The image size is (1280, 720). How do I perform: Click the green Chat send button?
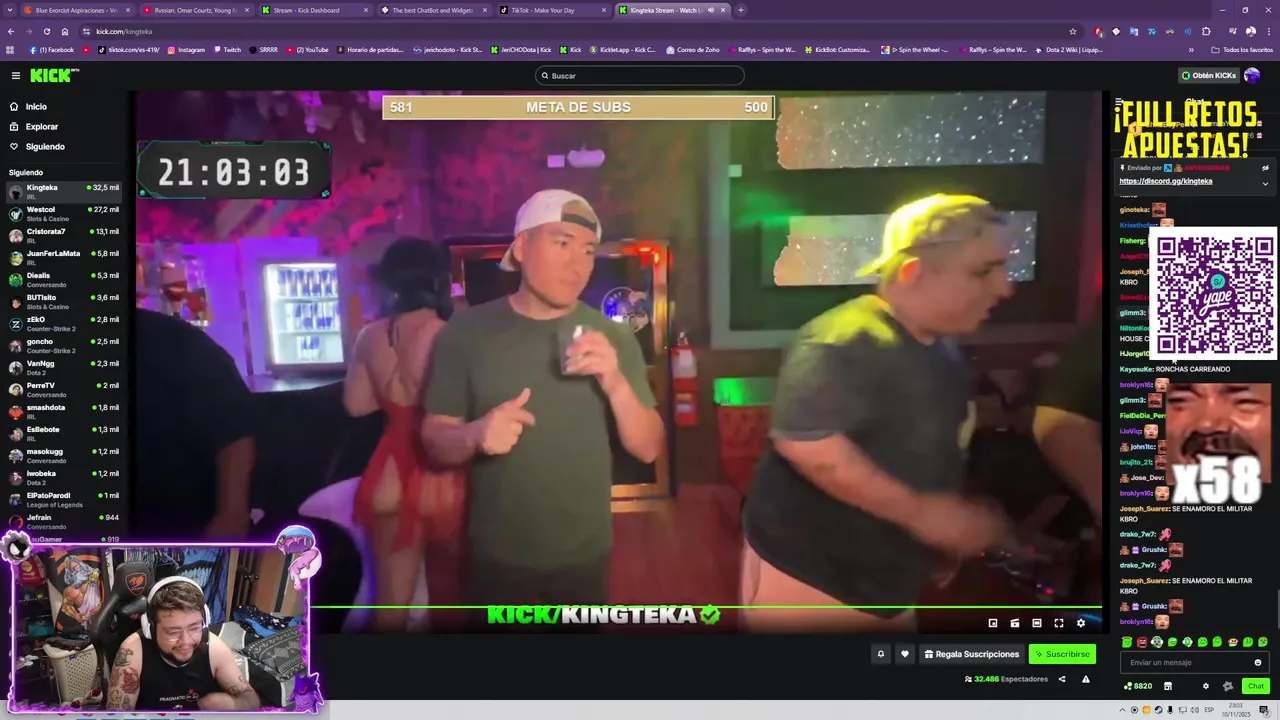(x=1255, y=686)
